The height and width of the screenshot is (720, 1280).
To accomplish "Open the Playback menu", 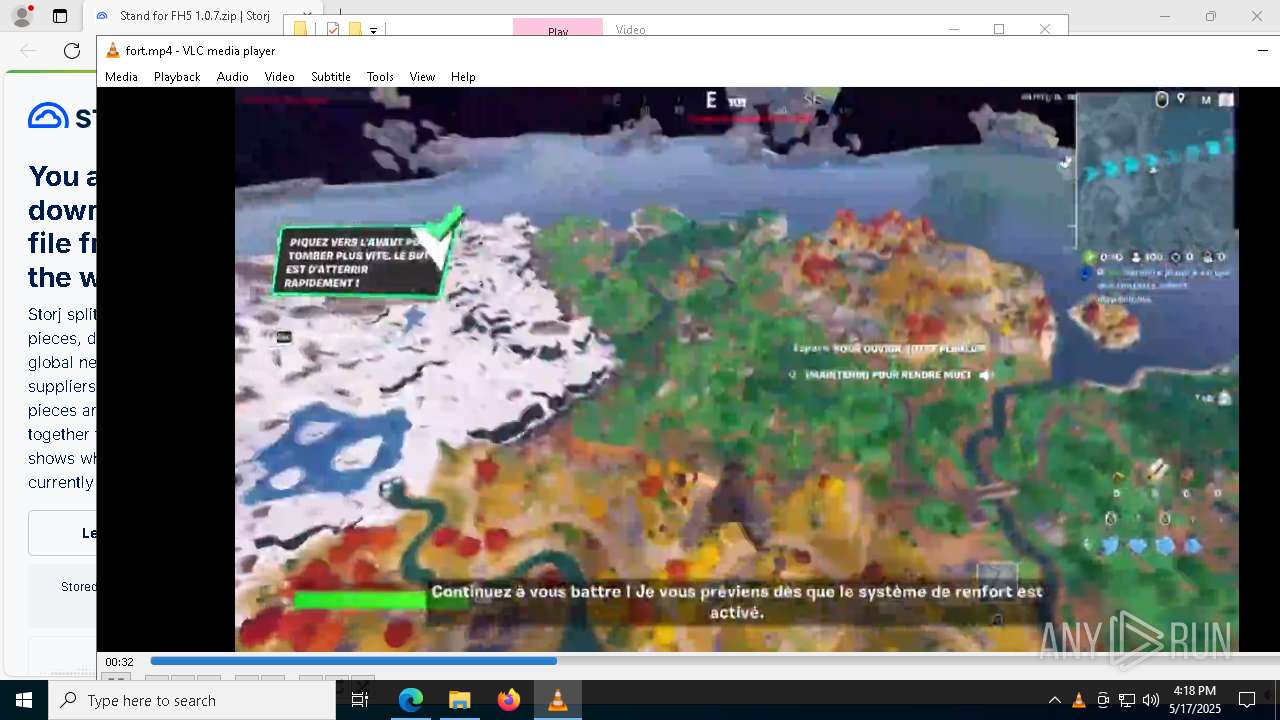I will tap(177, 77).
